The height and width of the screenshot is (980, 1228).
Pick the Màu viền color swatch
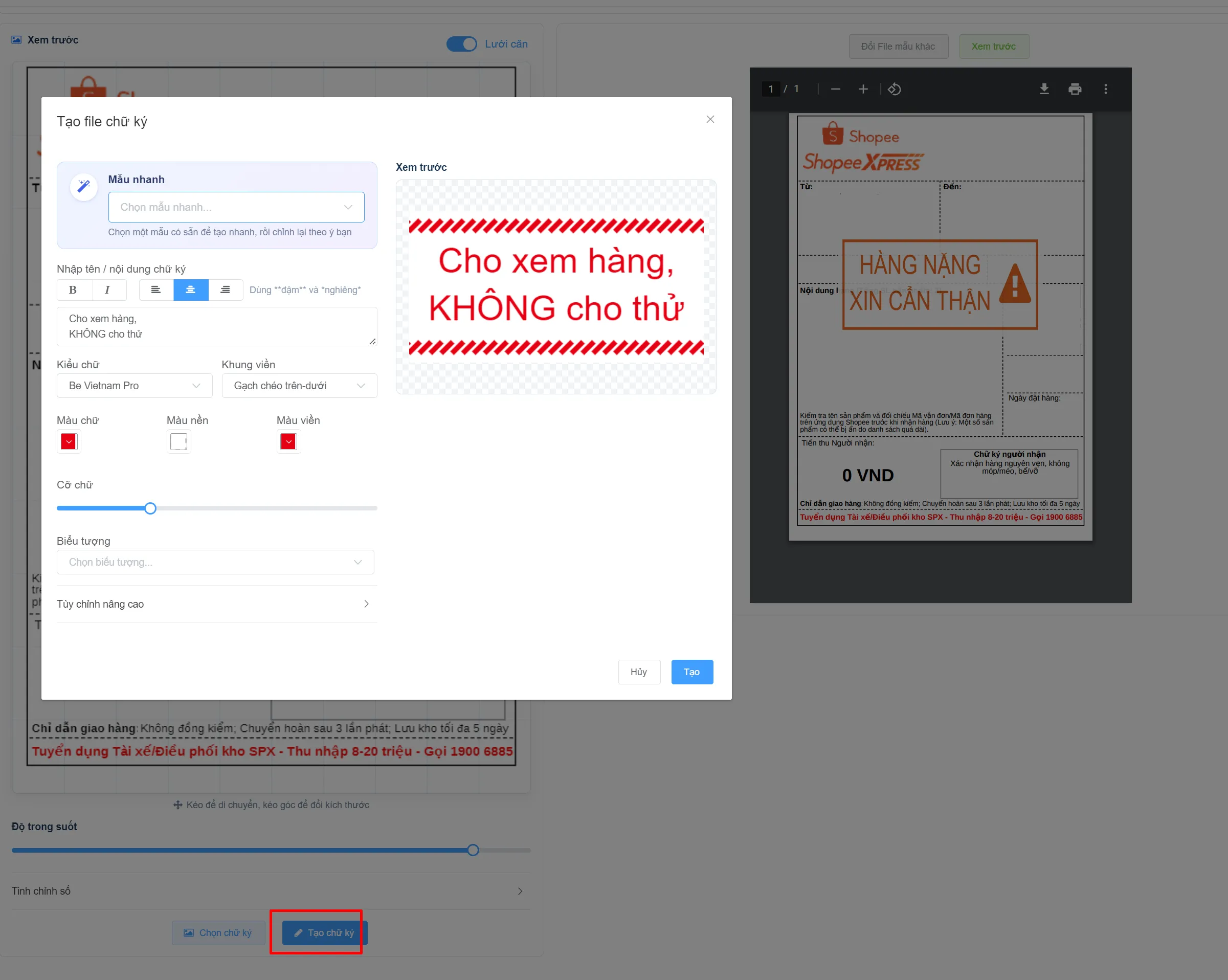pyautogui.click(x=289, y=441)
